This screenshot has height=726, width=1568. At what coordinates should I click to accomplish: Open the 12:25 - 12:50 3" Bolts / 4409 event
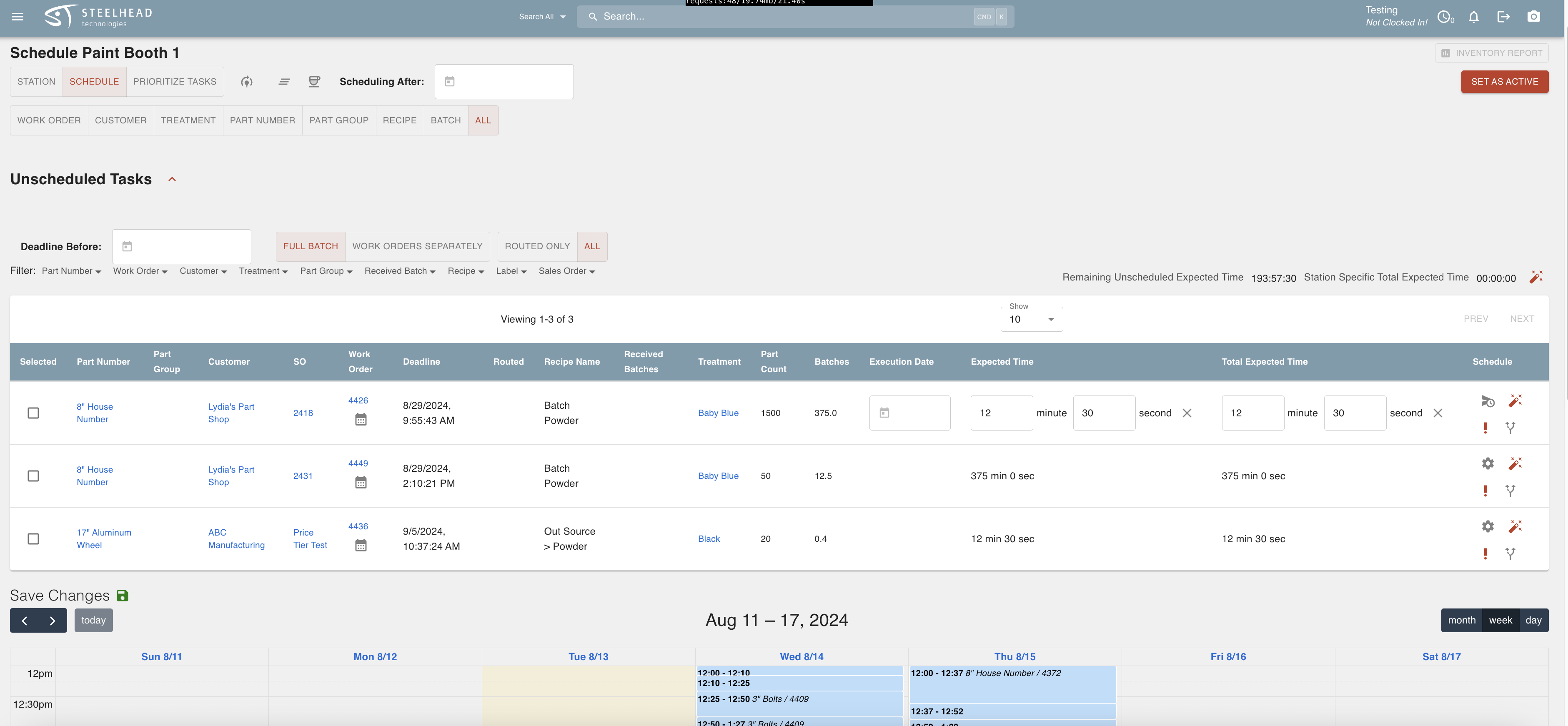[799, 703]
